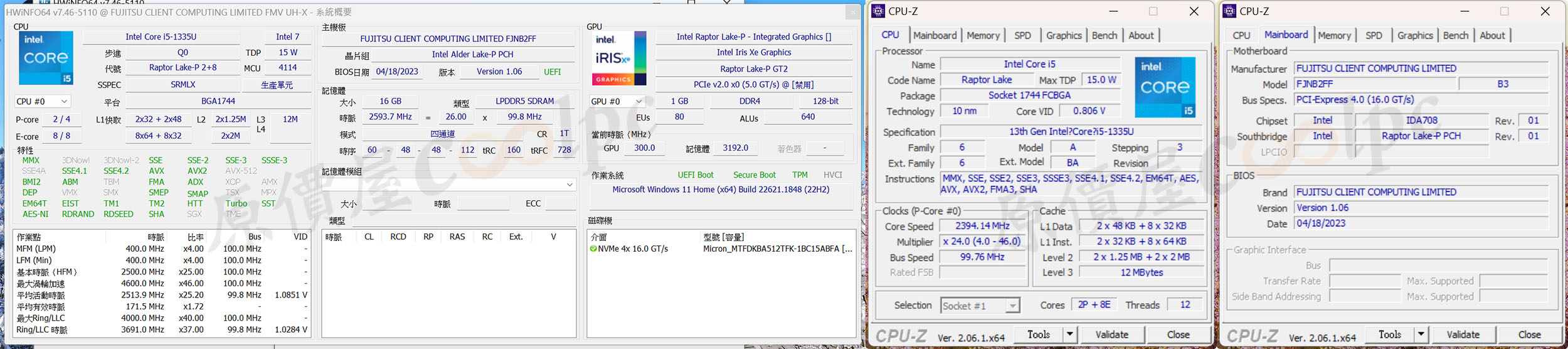Image resolution: width=1568 pixels, height=349 pixels.
Task: Select the 平均有效時脈 row
Action: tap(162, 307)
